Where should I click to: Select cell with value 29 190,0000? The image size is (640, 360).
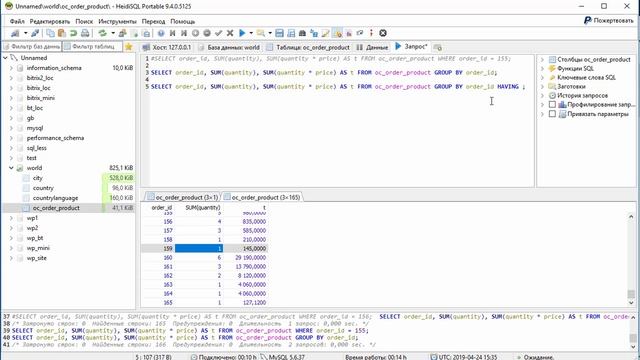point(246,258)
